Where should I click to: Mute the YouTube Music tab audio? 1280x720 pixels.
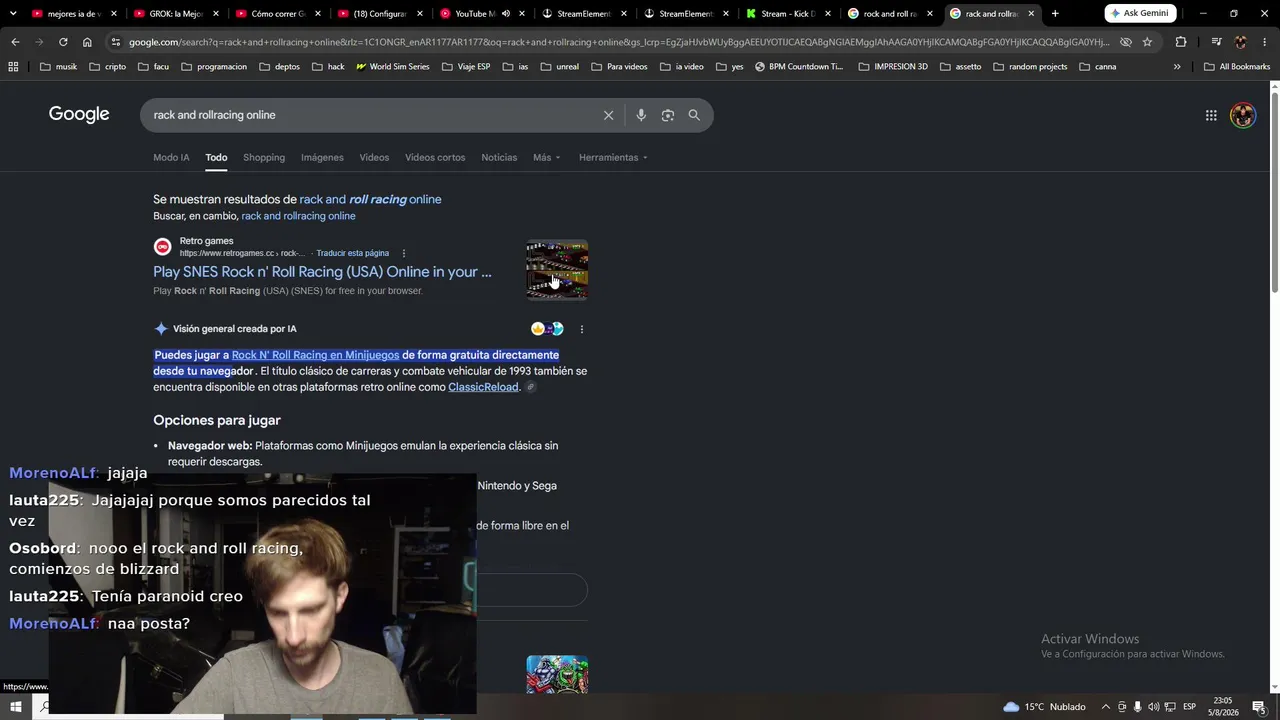[505, 14]
